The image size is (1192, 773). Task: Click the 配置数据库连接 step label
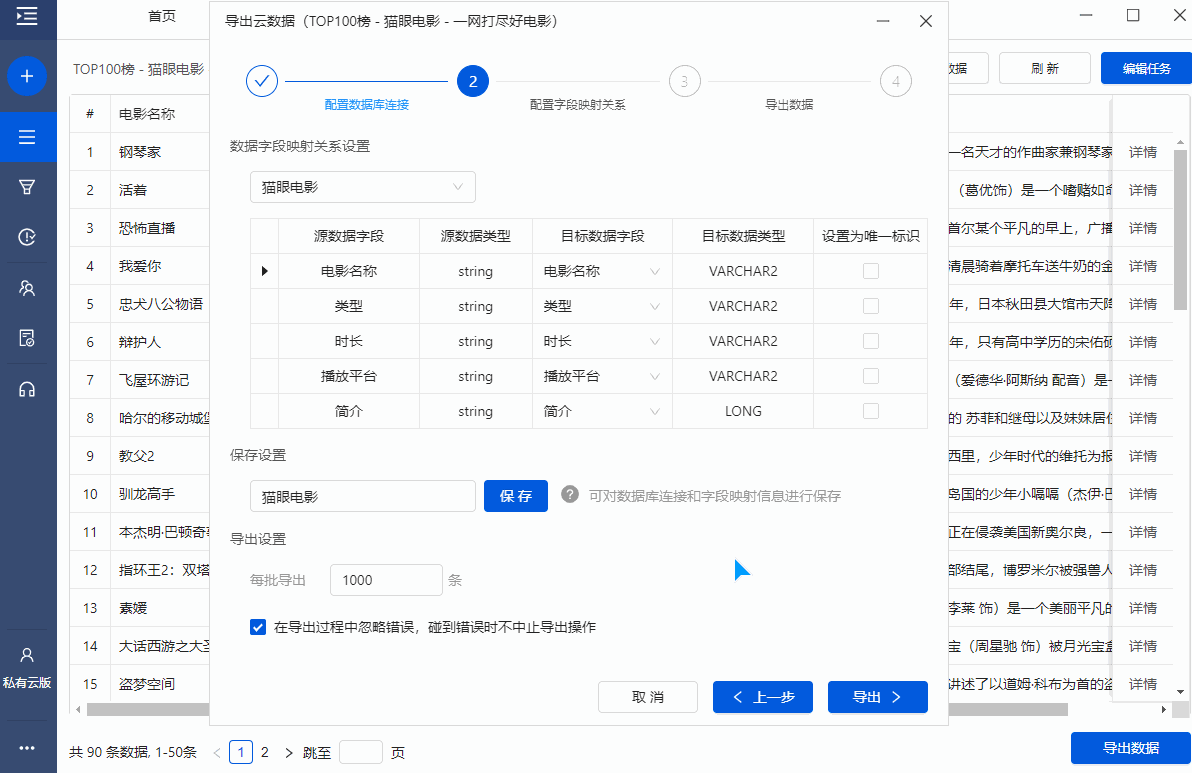[x=366, y=105]
